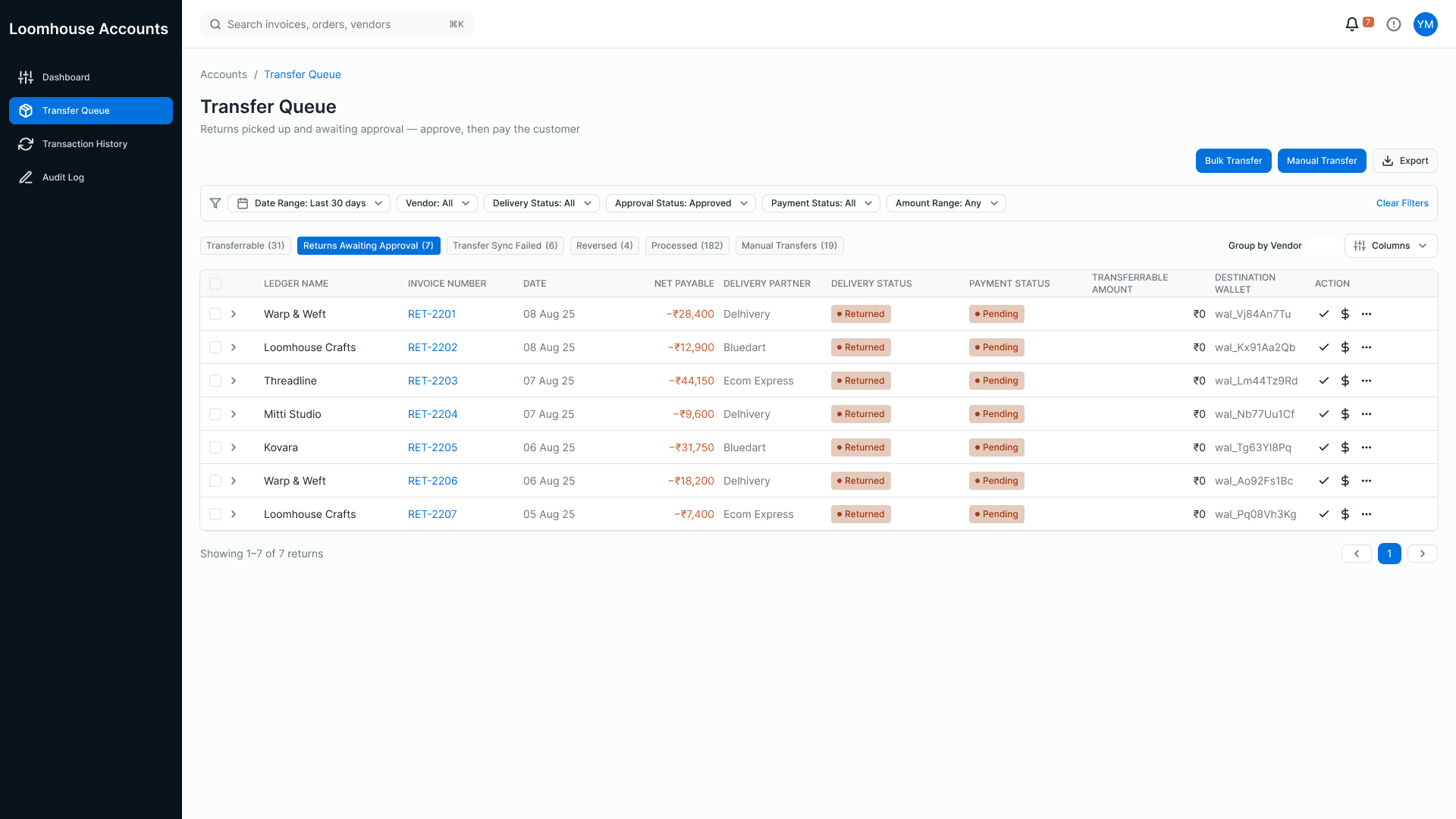1456x819 pixels.
Task: Expand the RET-2202 Loomhouse Crafts row
Action: (x=234, y=347)
